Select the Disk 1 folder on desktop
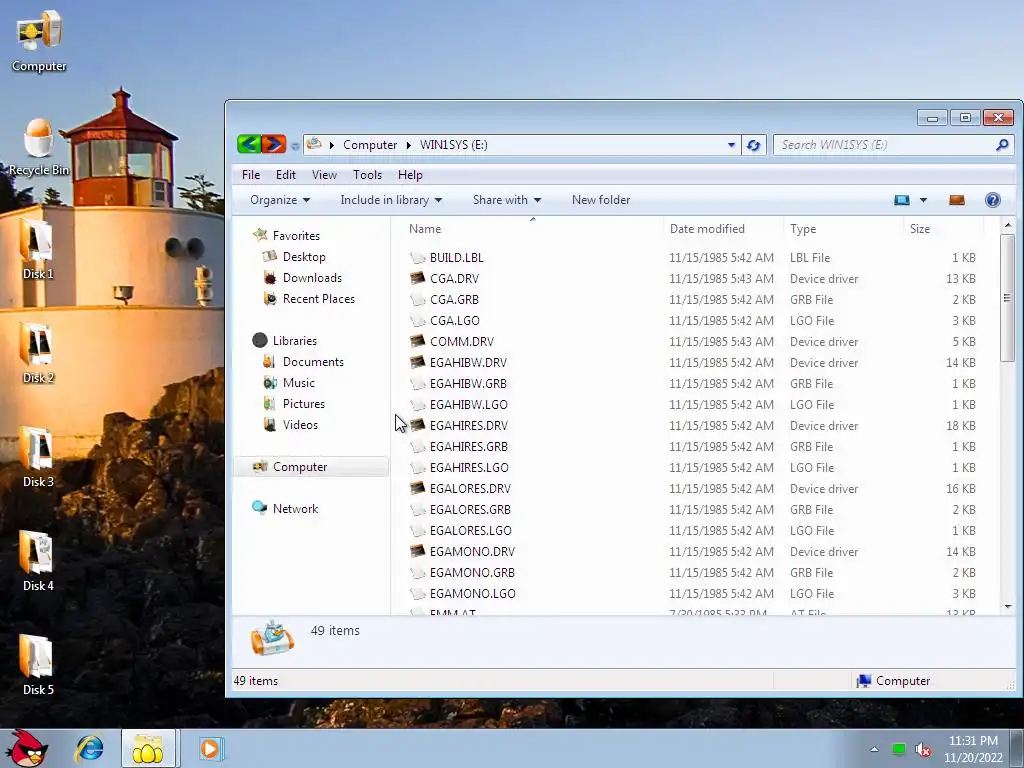The image size is (1024, 768). (37, 249)
